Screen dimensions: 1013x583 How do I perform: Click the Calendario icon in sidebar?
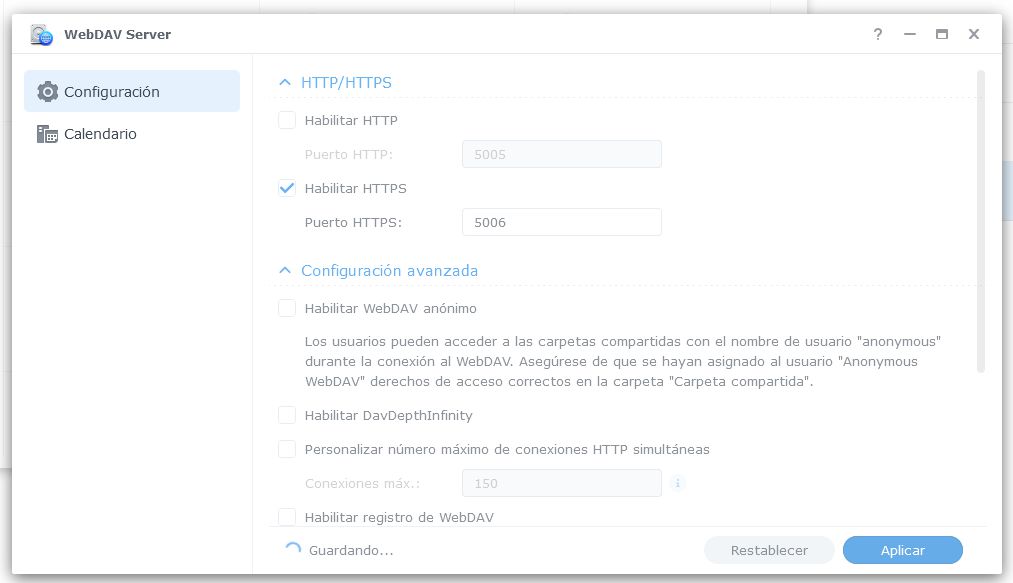point(47,134)
